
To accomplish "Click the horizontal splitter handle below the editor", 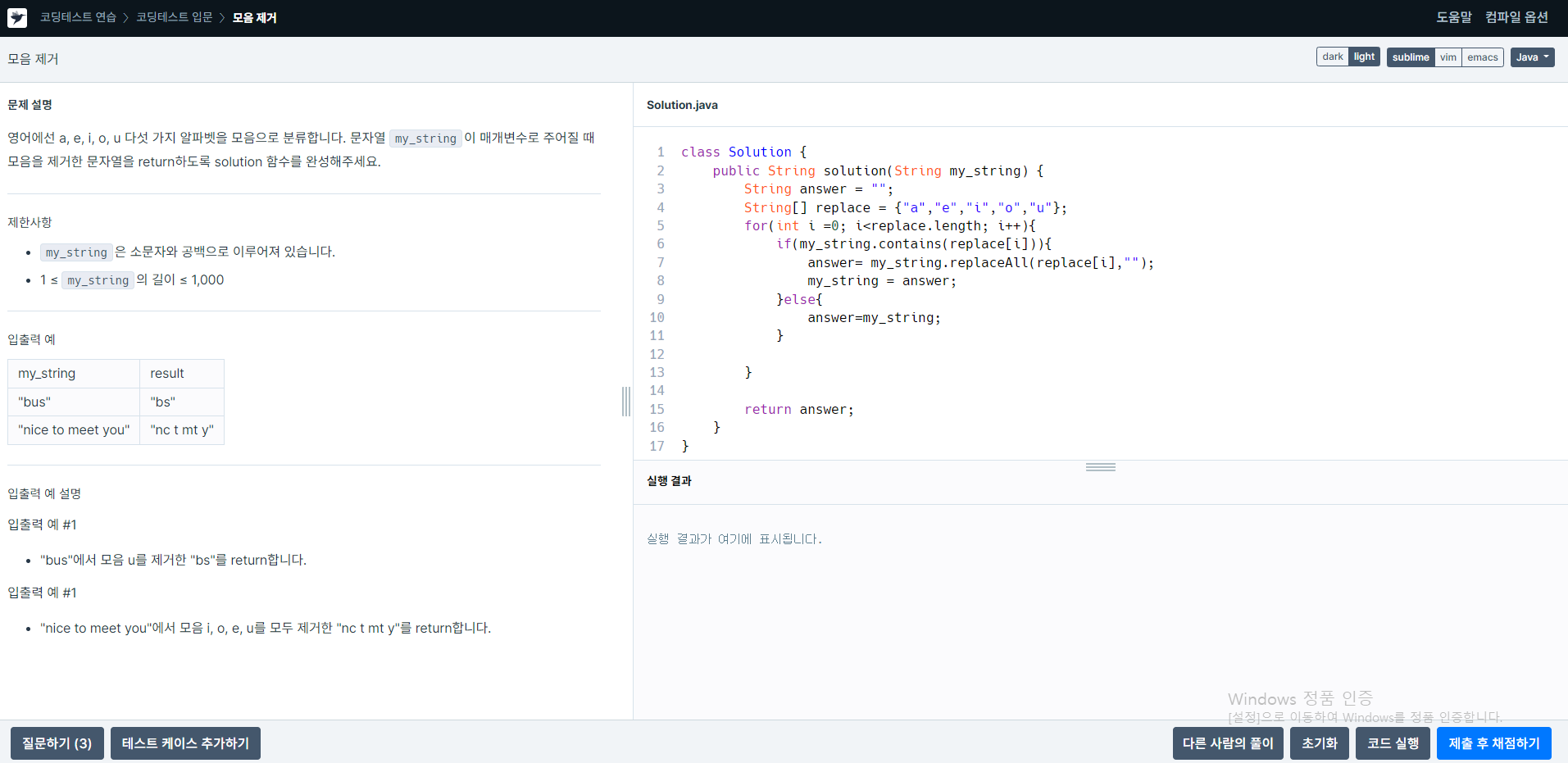I will pyautogui.click(x=1100, y=466).
